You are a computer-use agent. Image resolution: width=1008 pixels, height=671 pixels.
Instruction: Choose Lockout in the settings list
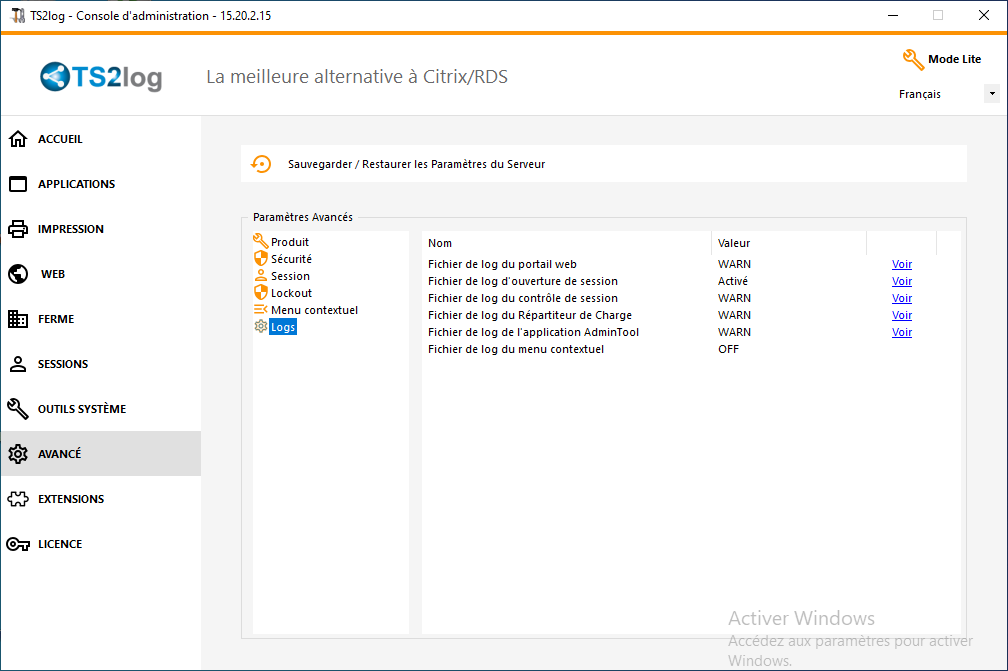tap(291, 293)
